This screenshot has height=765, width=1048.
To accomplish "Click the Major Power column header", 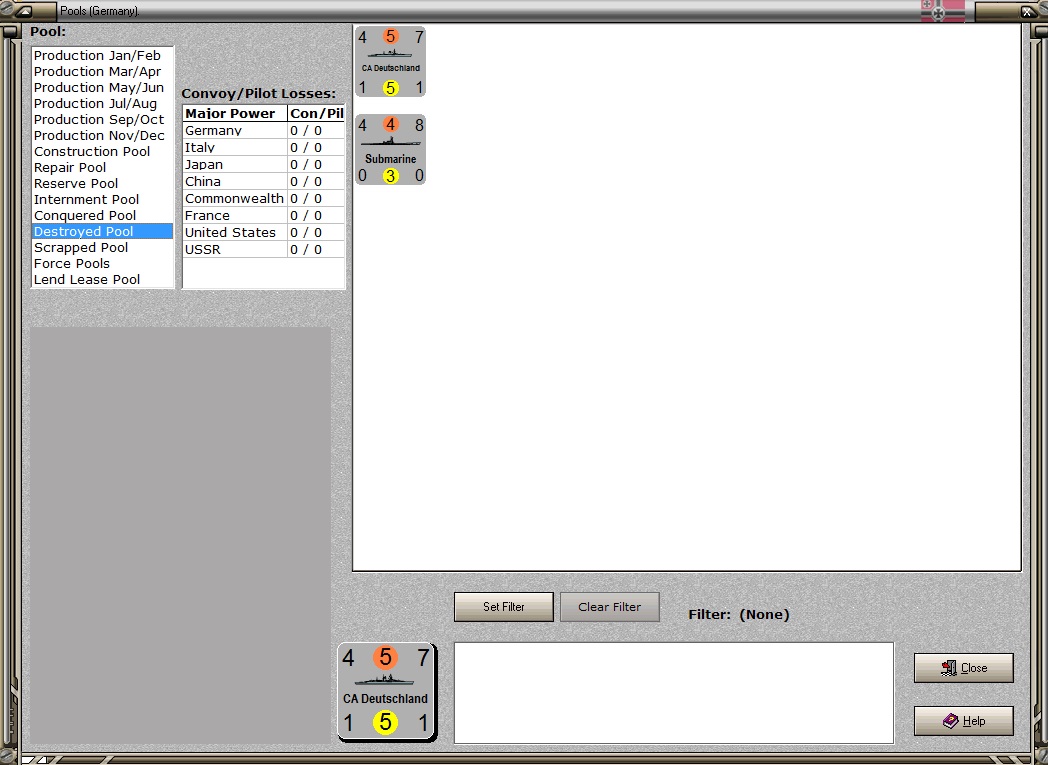I will click(x=235, y=114).
